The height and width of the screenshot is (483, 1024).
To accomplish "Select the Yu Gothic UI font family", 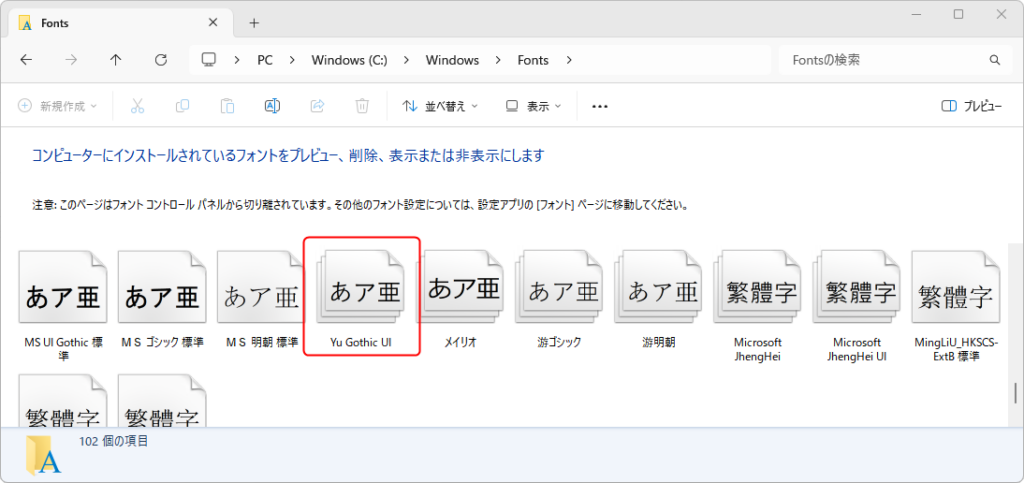I will point(361,299).
